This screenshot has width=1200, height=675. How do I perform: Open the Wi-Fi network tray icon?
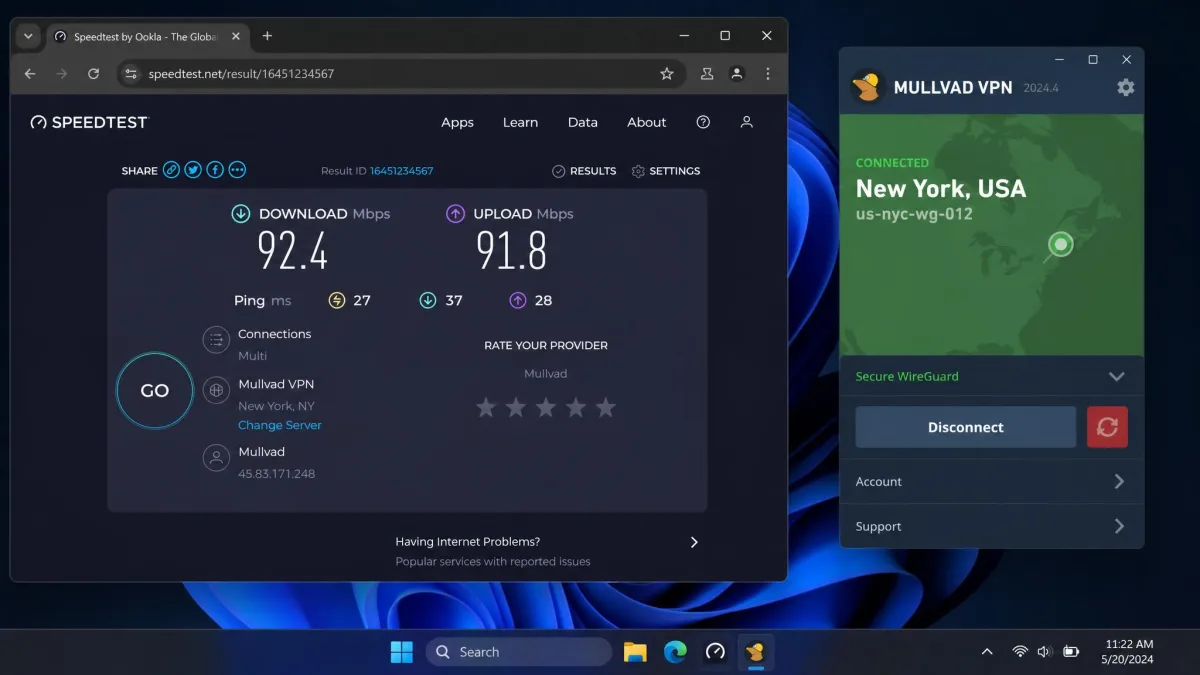[x=1020, y=652]
